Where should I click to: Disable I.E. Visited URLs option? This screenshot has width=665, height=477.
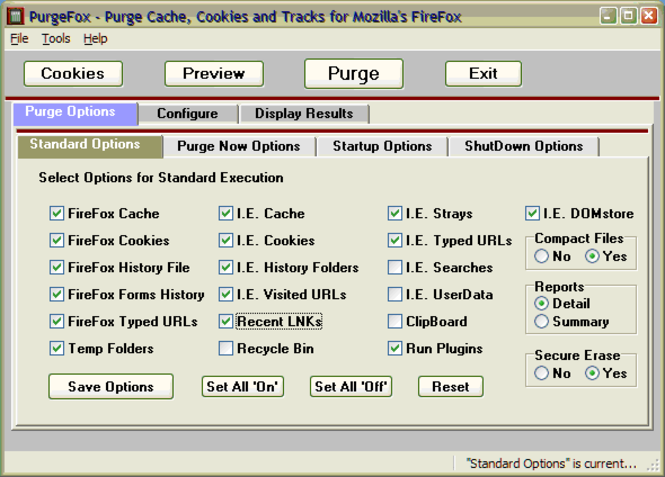226,294
